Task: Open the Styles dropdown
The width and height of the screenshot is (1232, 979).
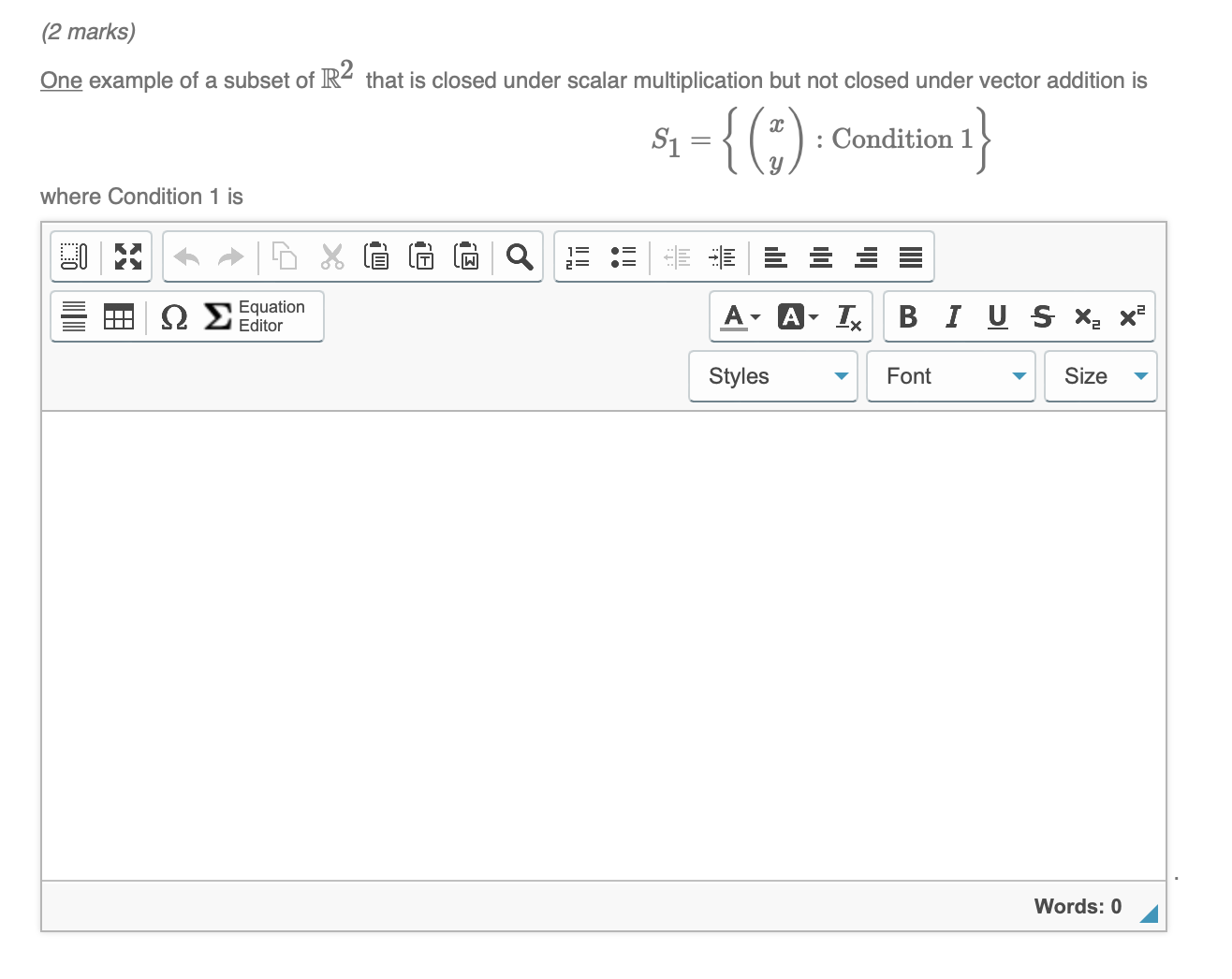Action: coord(773,376)
